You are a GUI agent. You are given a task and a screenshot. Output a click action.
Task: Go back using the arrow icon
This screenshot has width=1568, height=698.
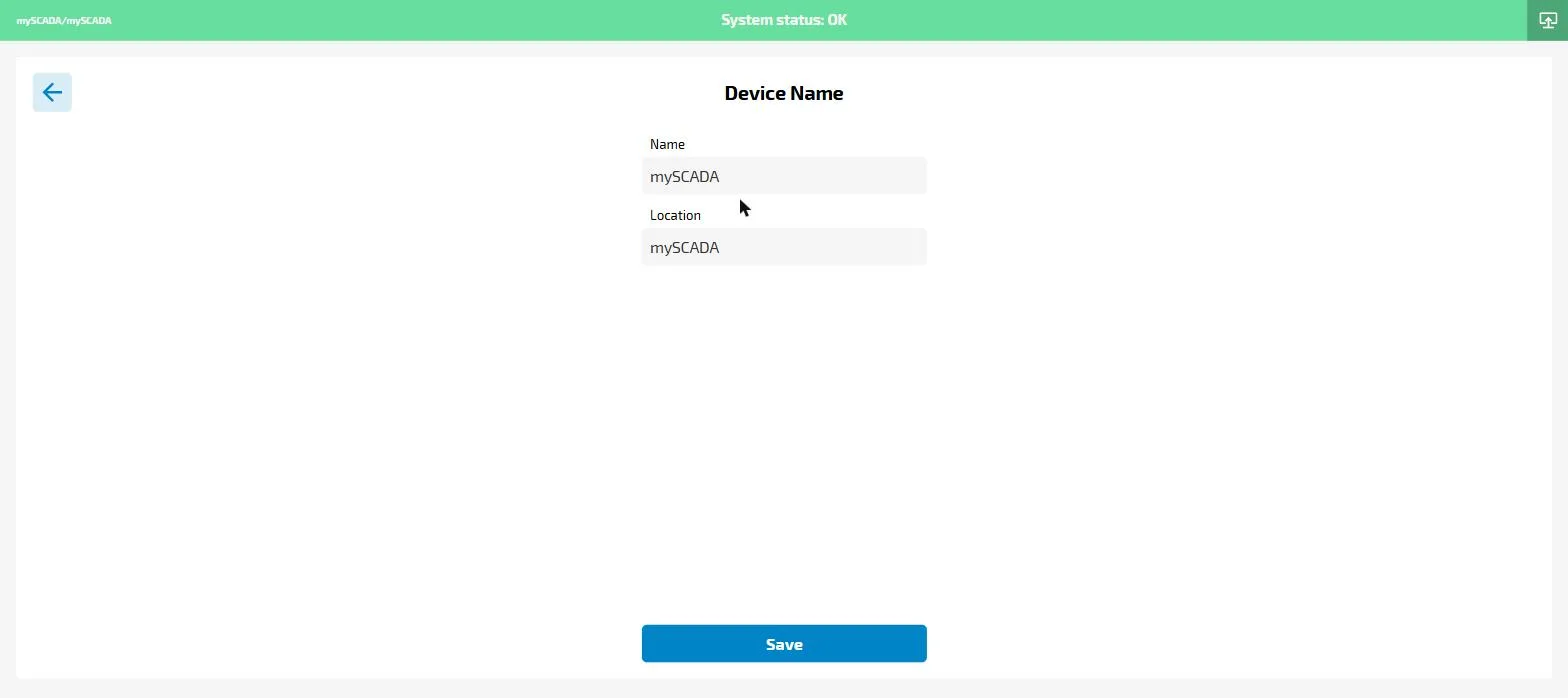[x=52, y=92]
